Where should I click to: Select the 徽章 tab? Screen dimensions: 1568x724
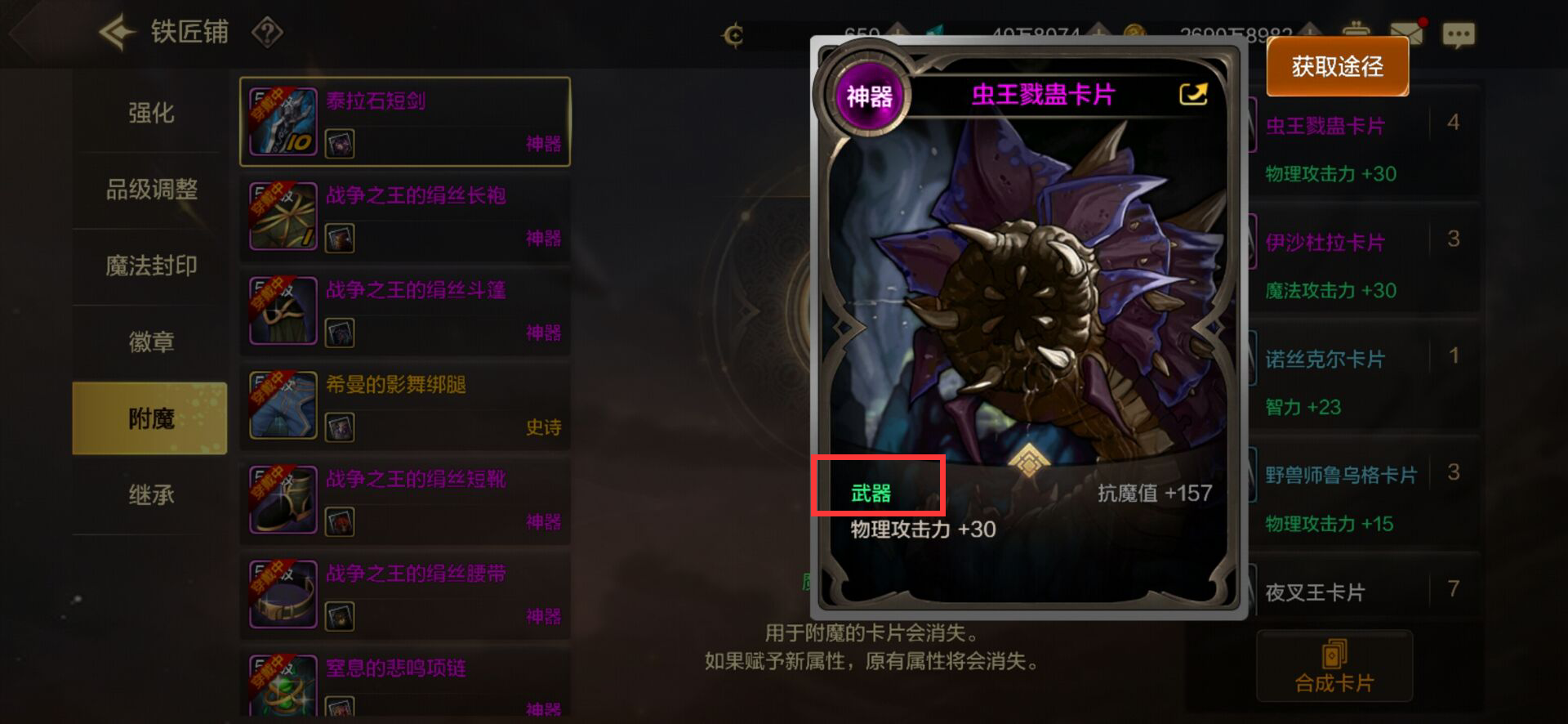pyautogui.click(x=150, y=342)
